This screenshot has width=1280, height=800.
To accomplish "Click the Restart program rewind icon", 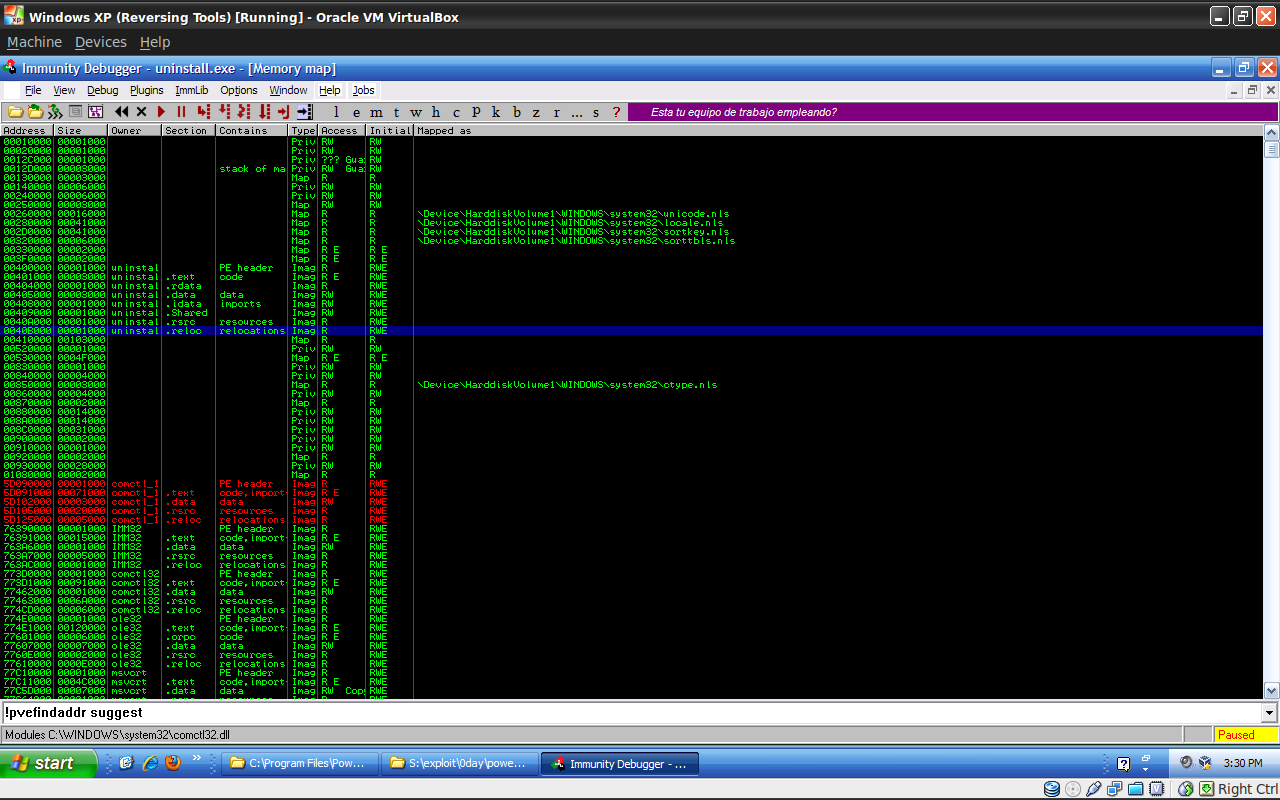I will (x=121, y=112).
